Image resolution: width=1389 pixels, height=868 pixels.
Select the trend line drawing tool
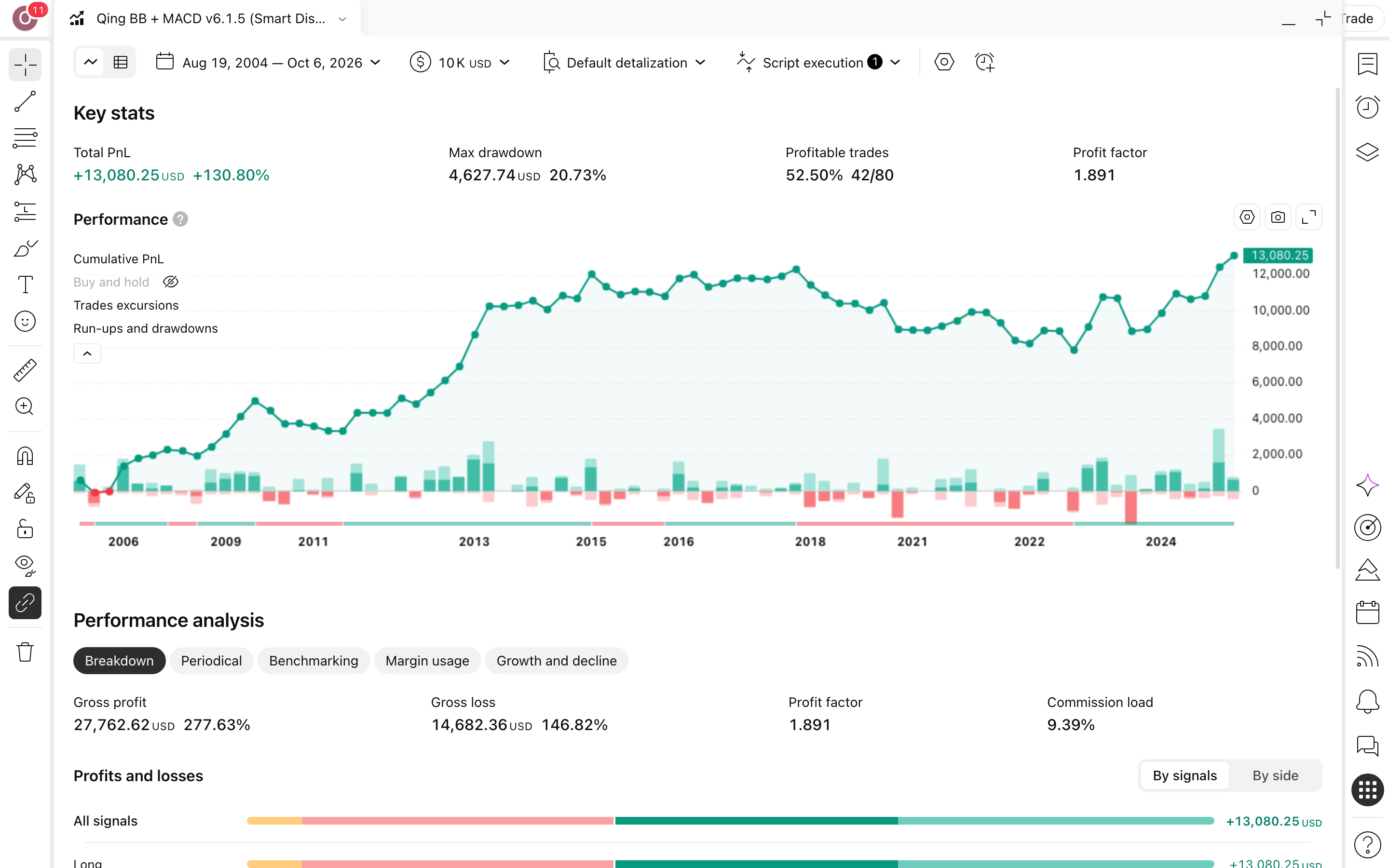click(x=25, y=102)
